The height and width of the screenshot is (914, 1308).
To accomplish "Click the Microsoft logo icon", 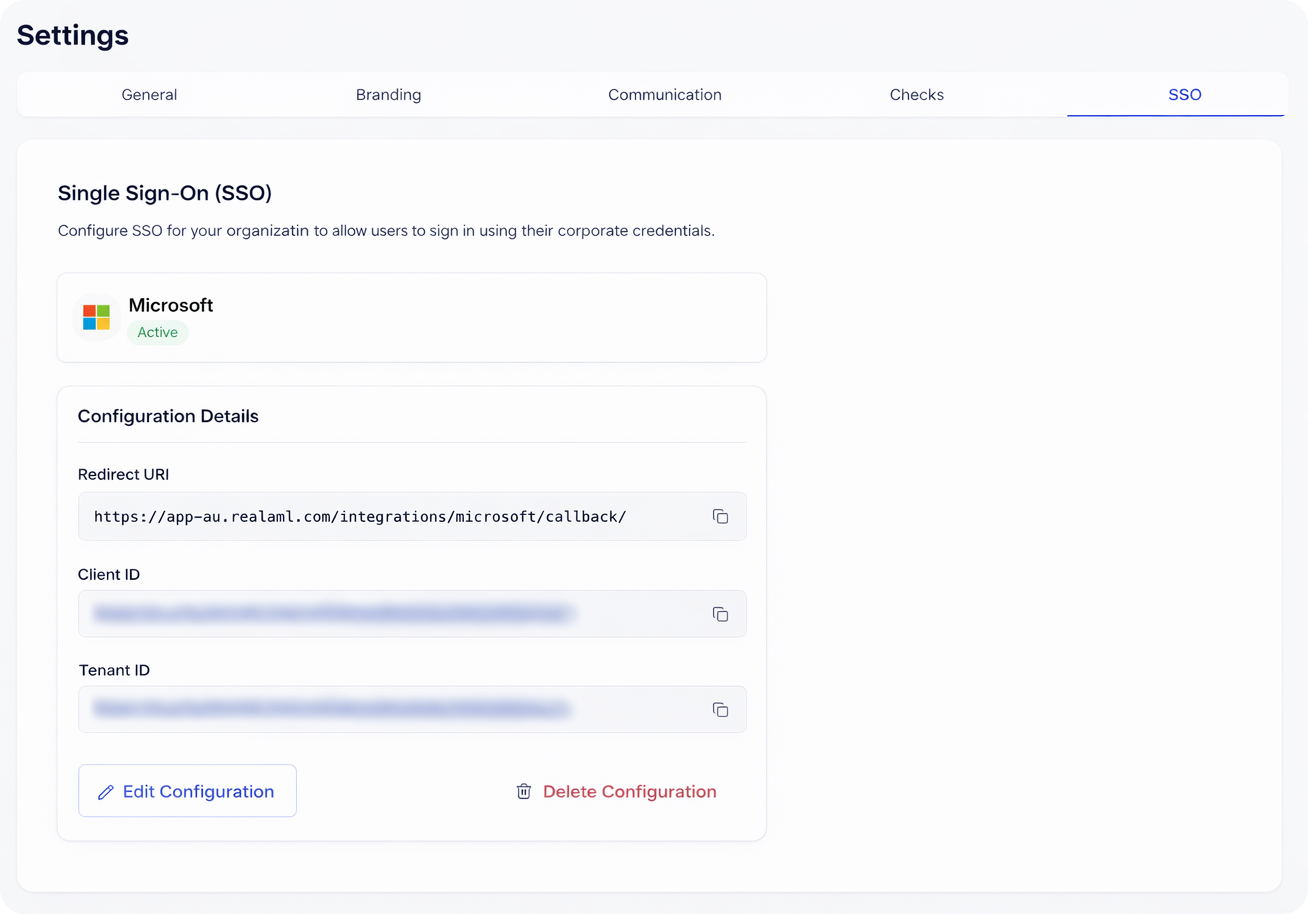I will tap(96, 318).
